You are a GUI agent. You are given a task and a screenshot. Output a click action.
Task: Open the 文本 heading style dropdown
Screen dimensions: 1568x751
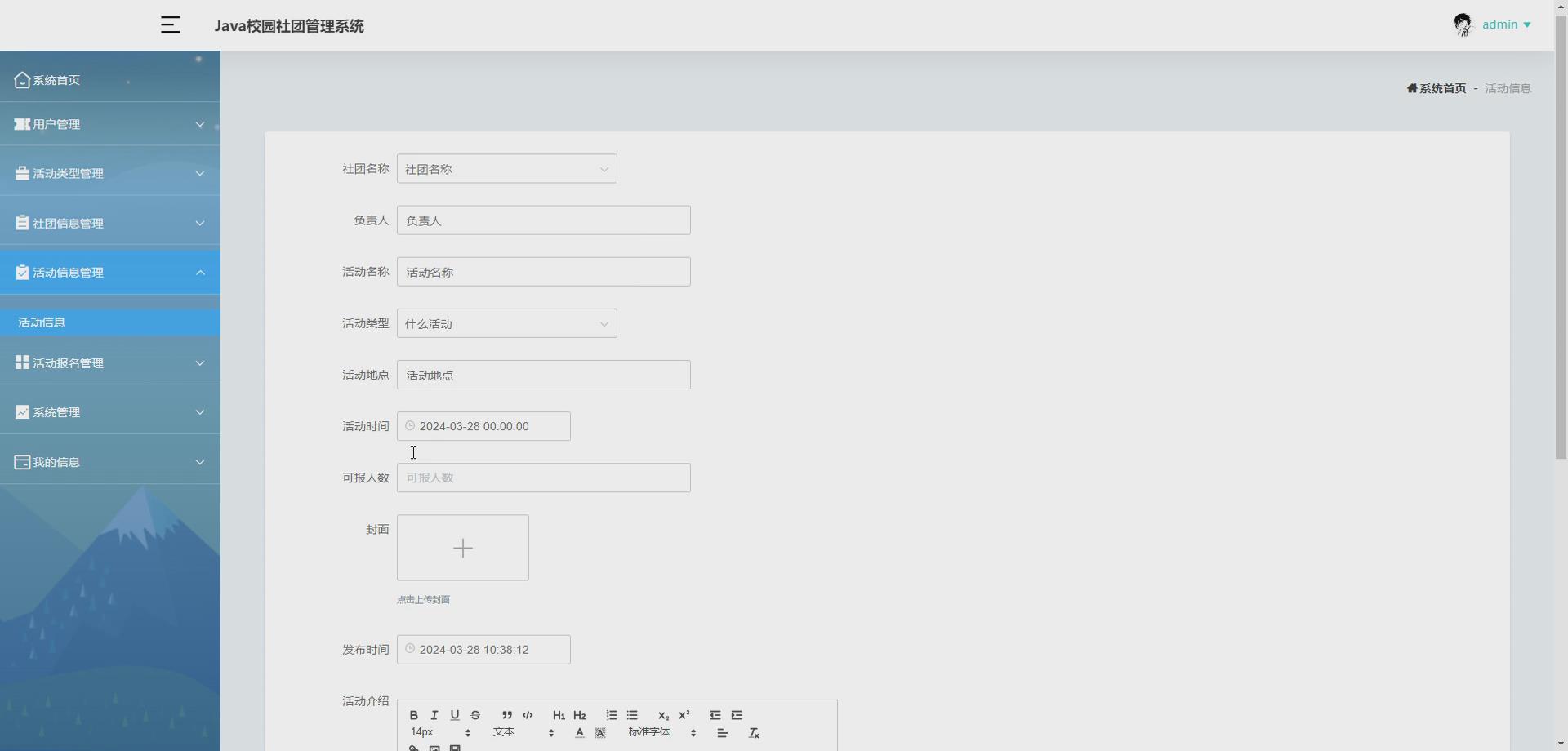click(523, 732)
